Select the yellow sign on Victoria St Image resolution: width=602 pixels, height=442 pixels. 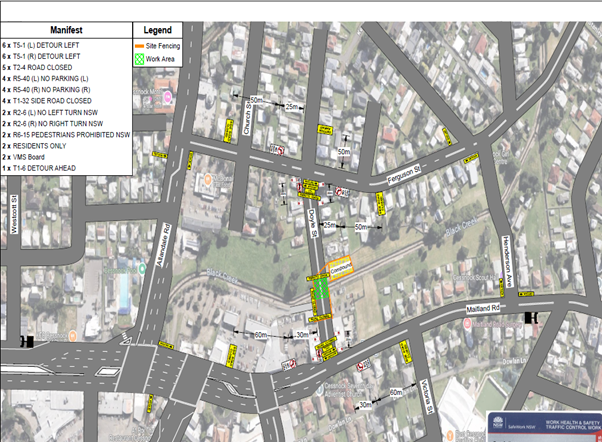(x=405, y=352)
